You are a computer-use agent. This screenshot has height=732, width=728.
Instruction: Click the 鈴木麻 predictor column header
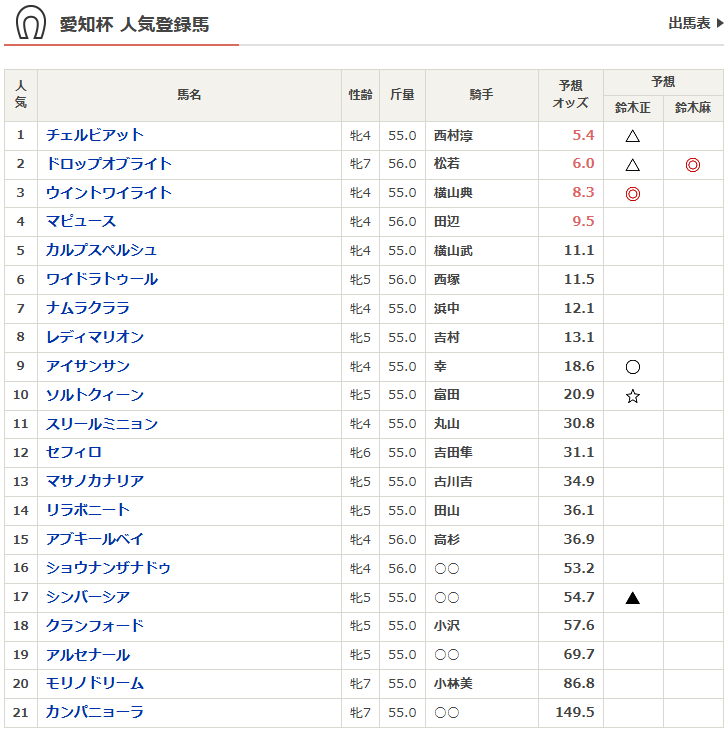[692, 108]
